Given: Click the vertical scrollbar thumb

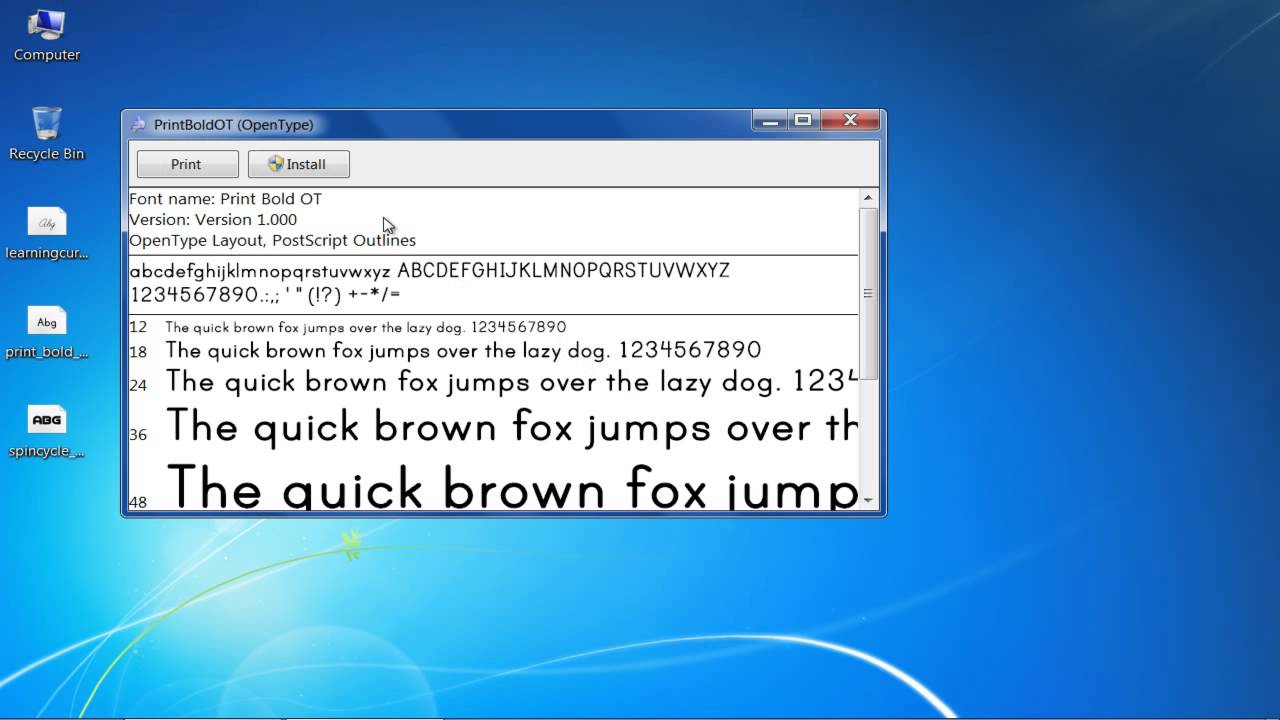Looking at the screenshot, I should coord(868,294).
